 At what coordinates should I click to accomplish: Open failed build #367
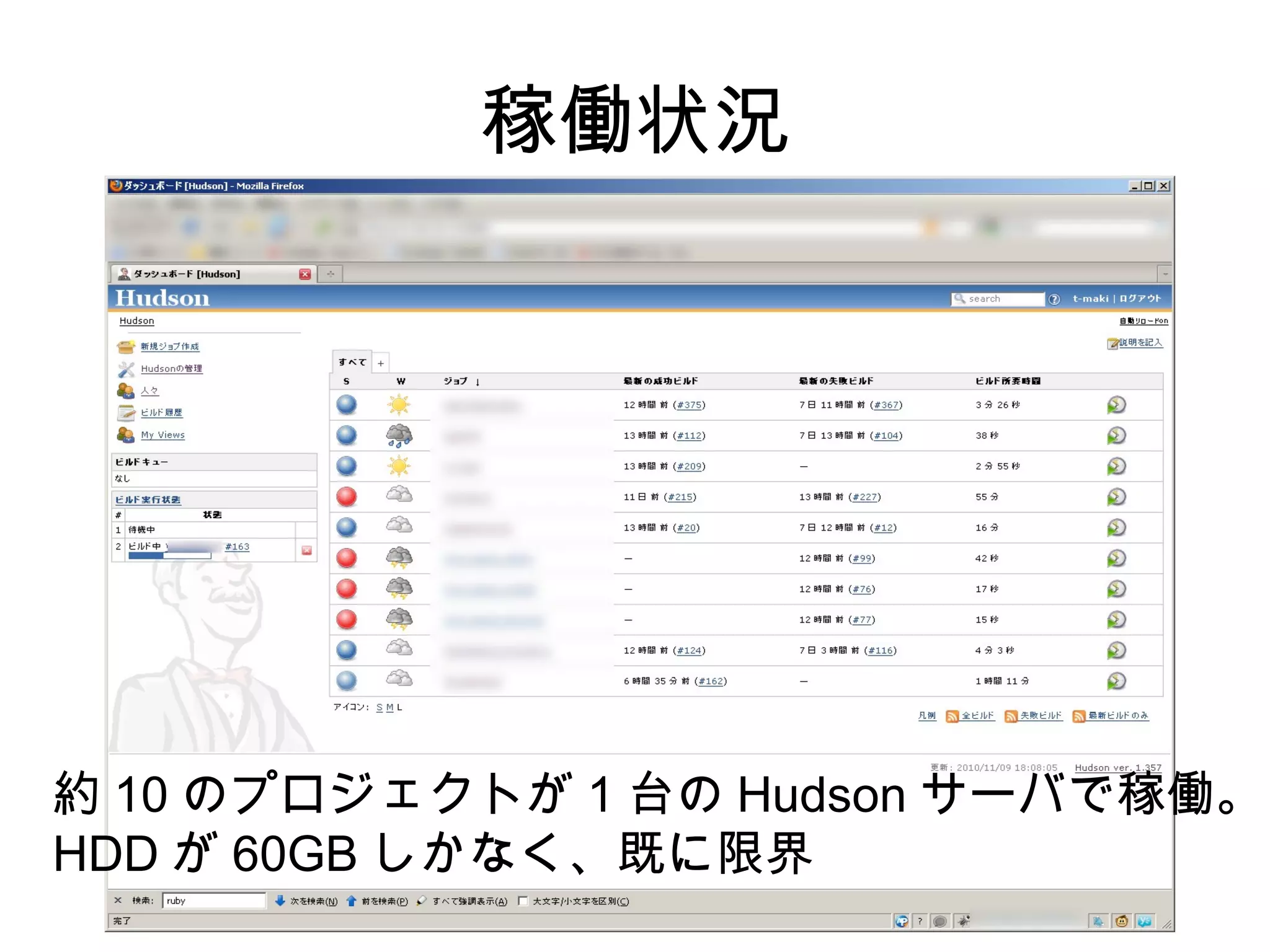(886, 405)
